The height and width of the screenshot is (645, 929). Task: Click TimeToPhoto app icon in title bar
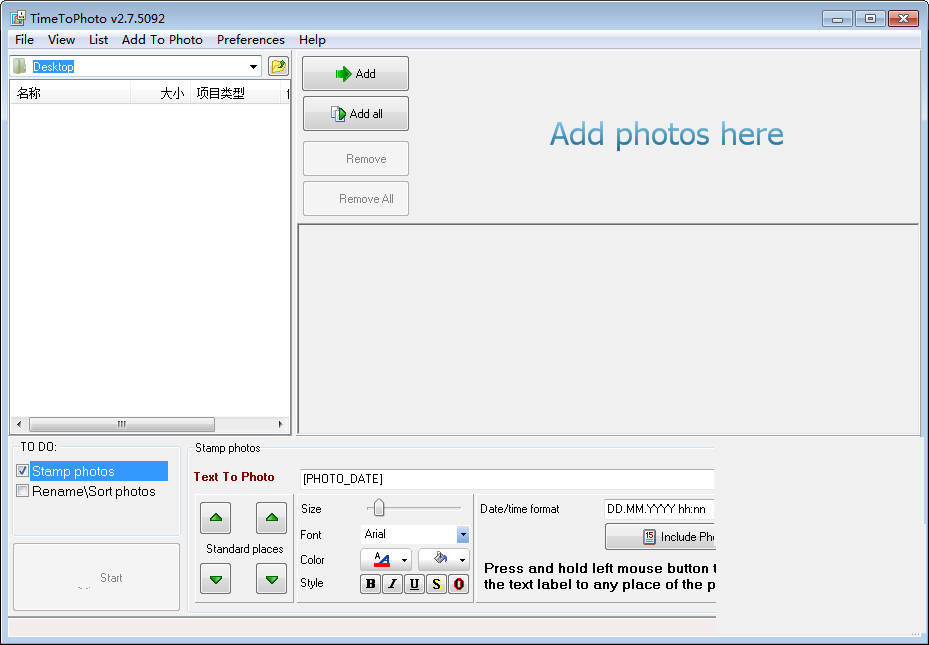click(18, 18)
